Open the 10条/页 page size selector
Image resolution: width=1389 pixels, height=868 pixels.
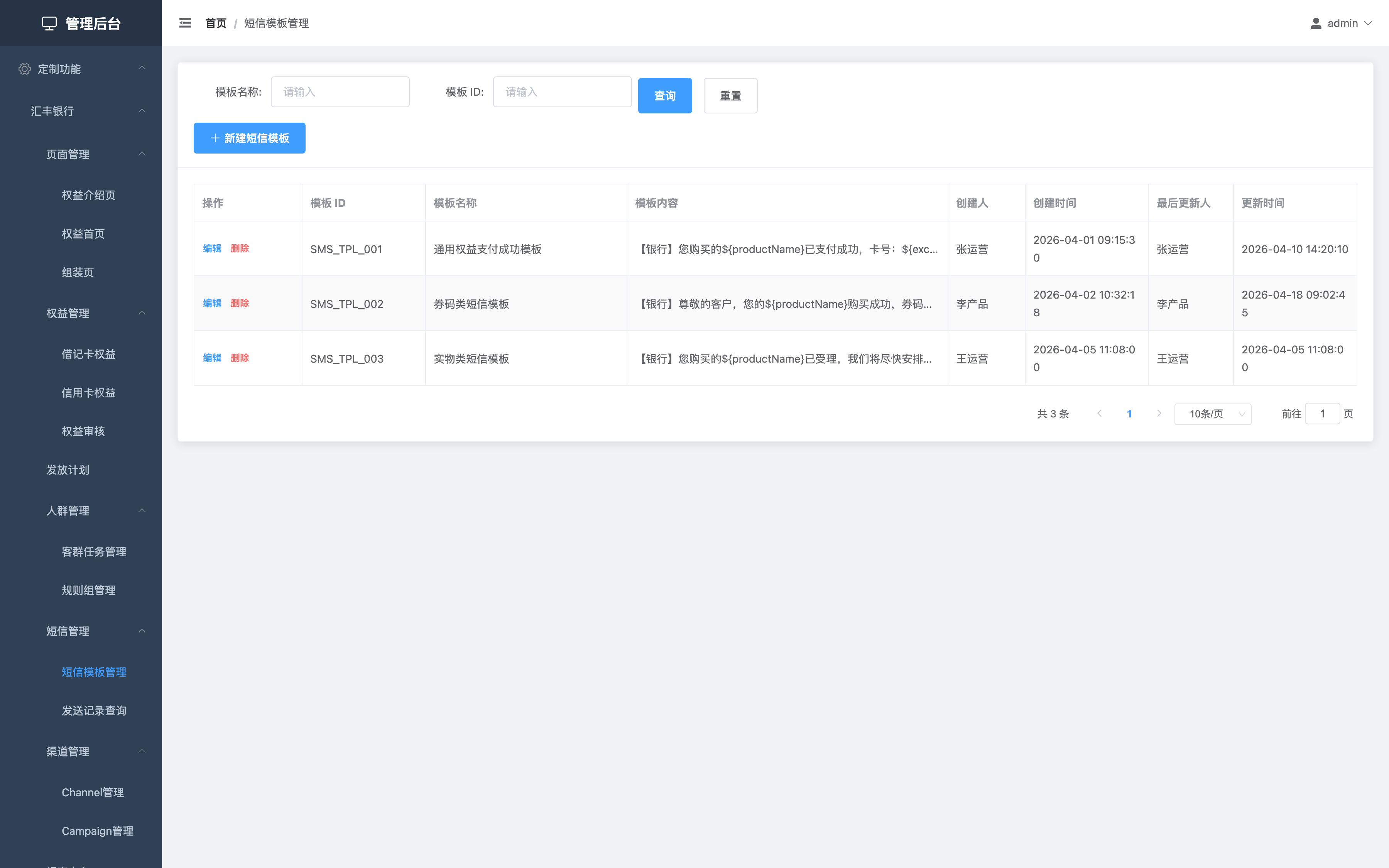[1213, 414]
